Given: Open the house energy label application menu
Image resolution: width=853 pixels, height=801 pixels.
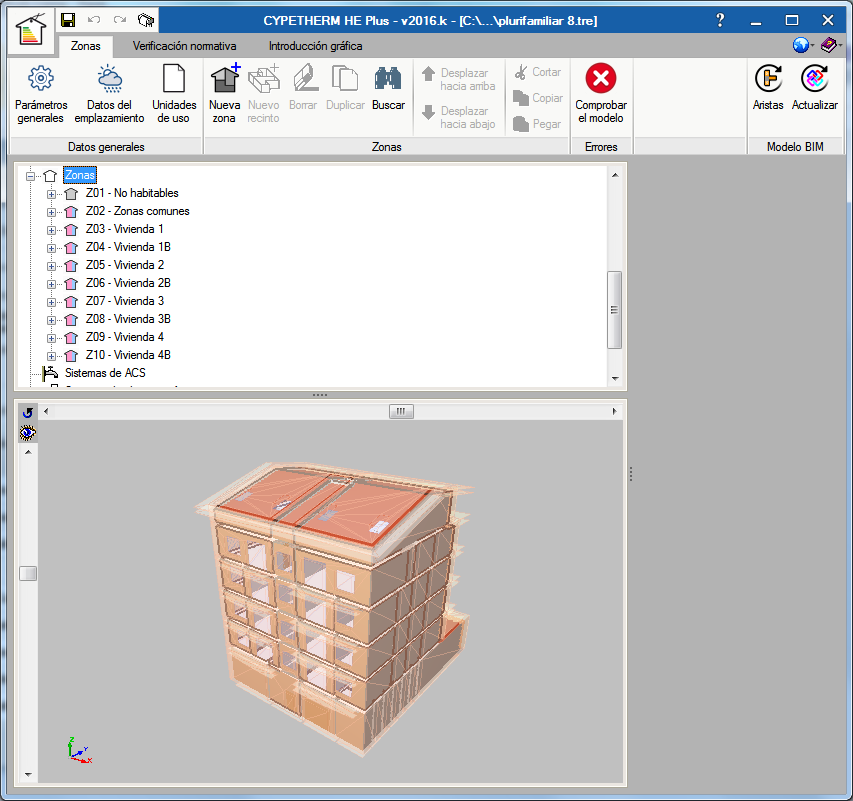Looking at the screenshot, I should click(x=31, y=30).
